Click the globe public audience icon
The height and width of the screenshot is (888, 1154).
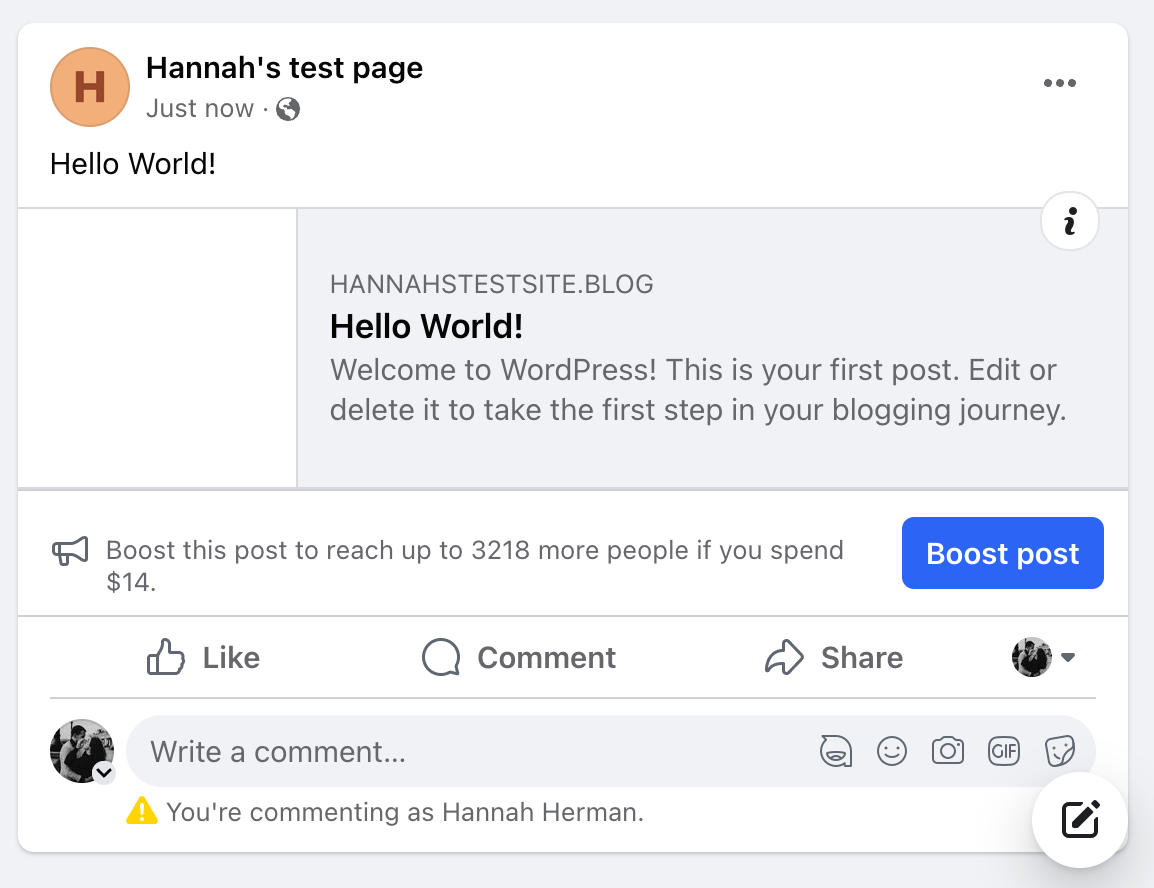click(x=288, y=109)
